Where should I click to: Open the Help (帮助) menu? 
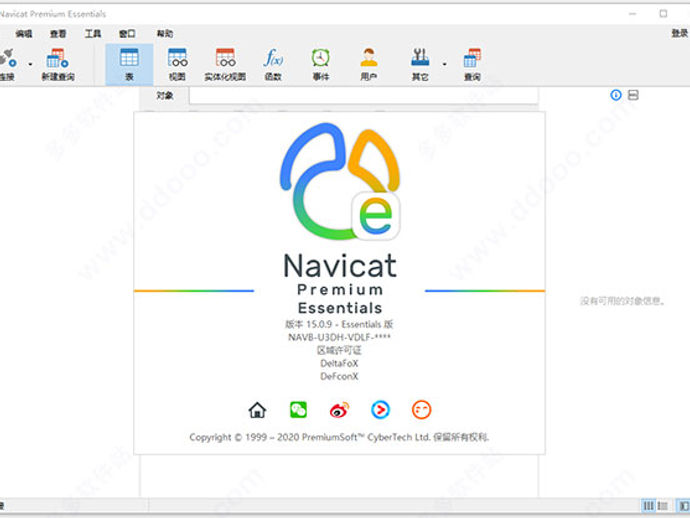pyautogui.click(x=165, y=33)
